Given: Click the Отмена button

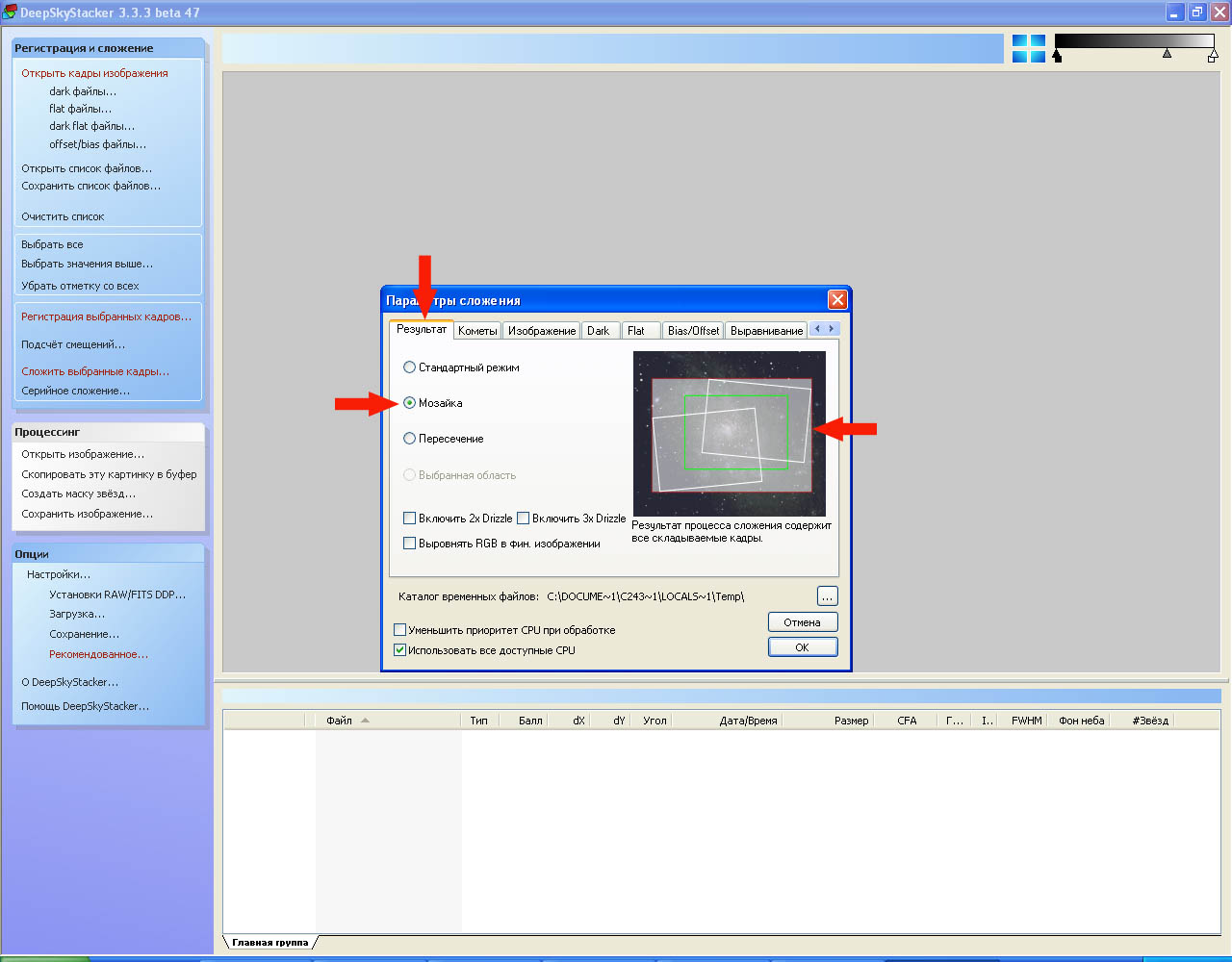Looking at the screenshot, I should tap(802, 622).
